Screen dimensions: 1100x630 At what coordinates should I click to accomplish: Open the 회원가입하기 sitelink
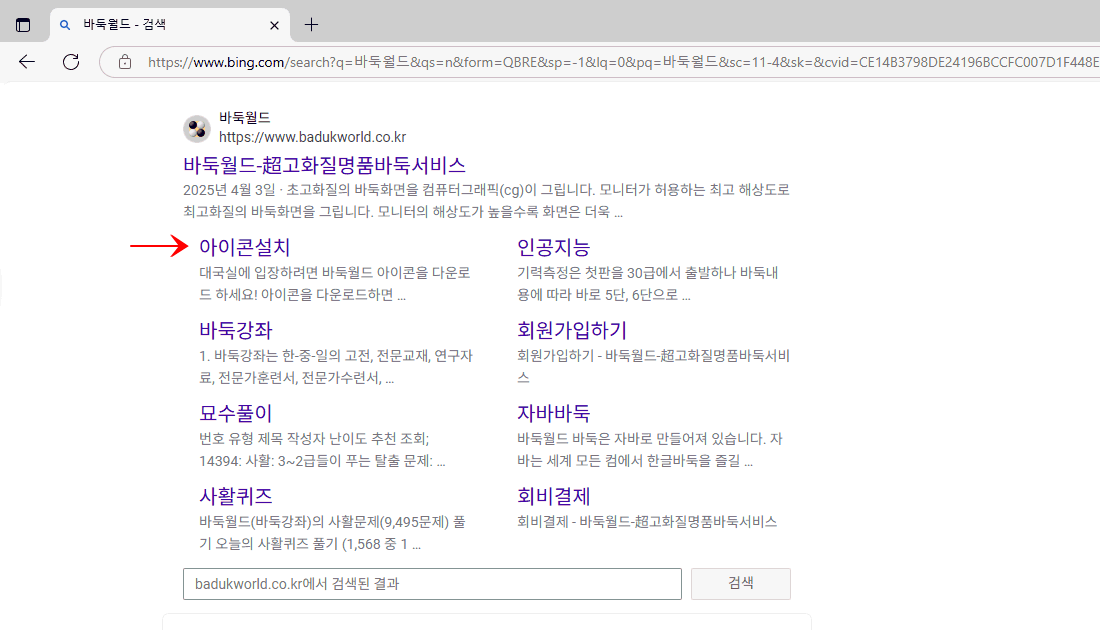point(572,330)
